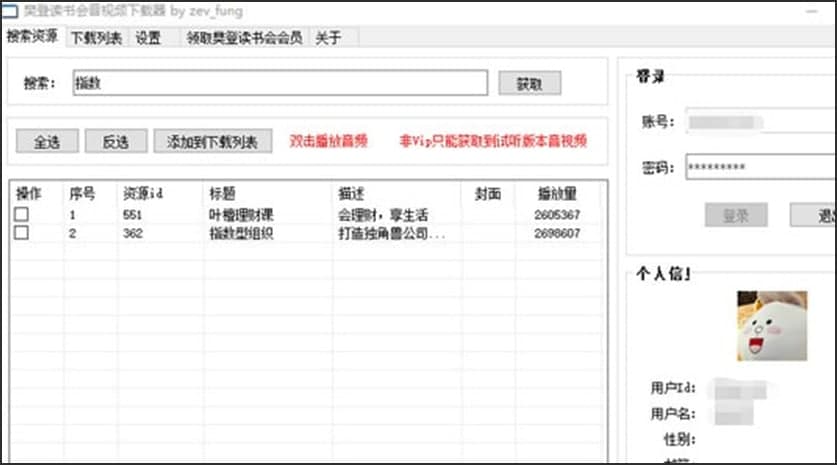Click 添加到下载列表 button
The width and height of the screenshot is (837, 465).
212,141
